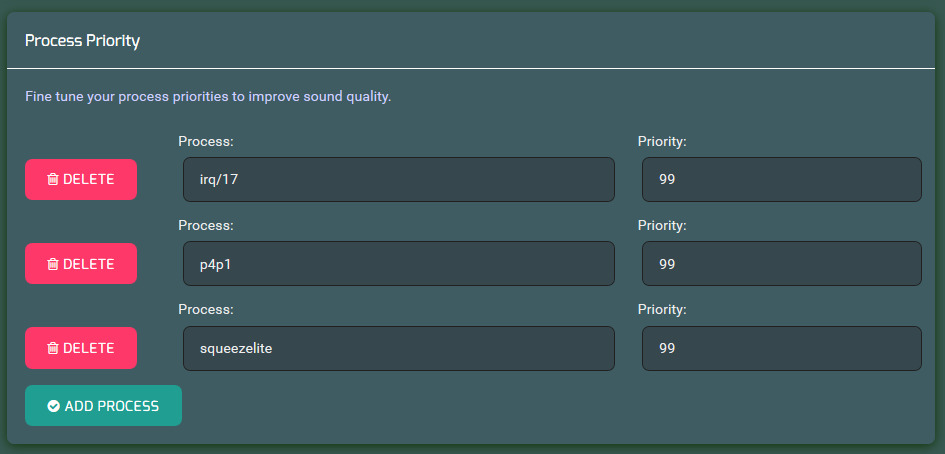Click the Priority label in the second row

pyautogui.click(x=662, y=226)
